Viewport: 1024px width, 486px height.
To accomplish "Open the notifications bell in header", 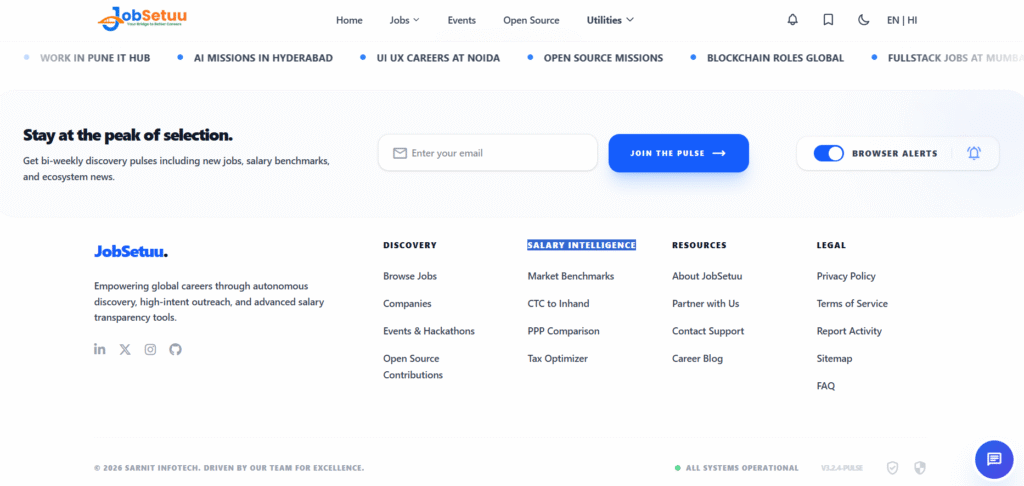I will click(792, 20).
